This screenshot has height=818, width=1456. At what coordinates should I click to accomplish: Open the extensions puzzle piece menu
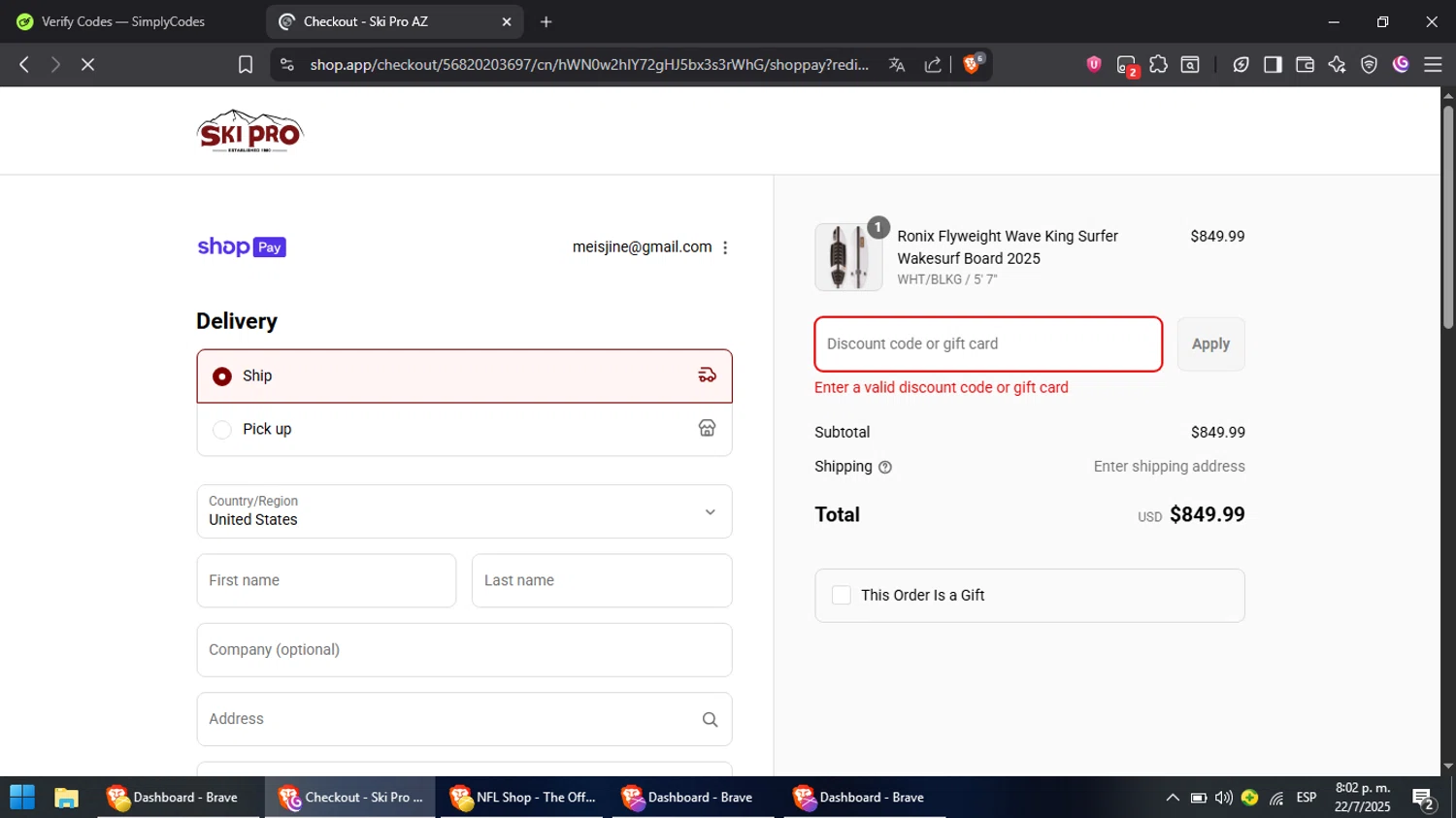1158,64
